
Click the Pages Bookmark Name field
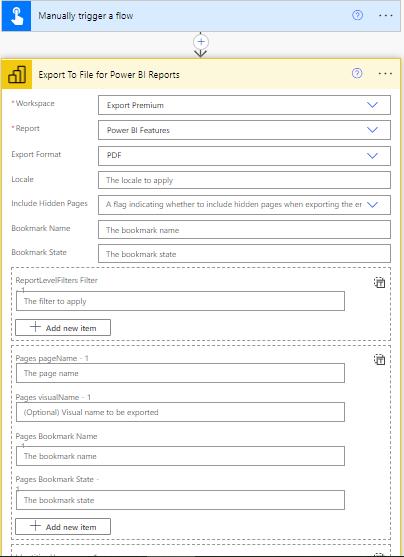[180, 456]
